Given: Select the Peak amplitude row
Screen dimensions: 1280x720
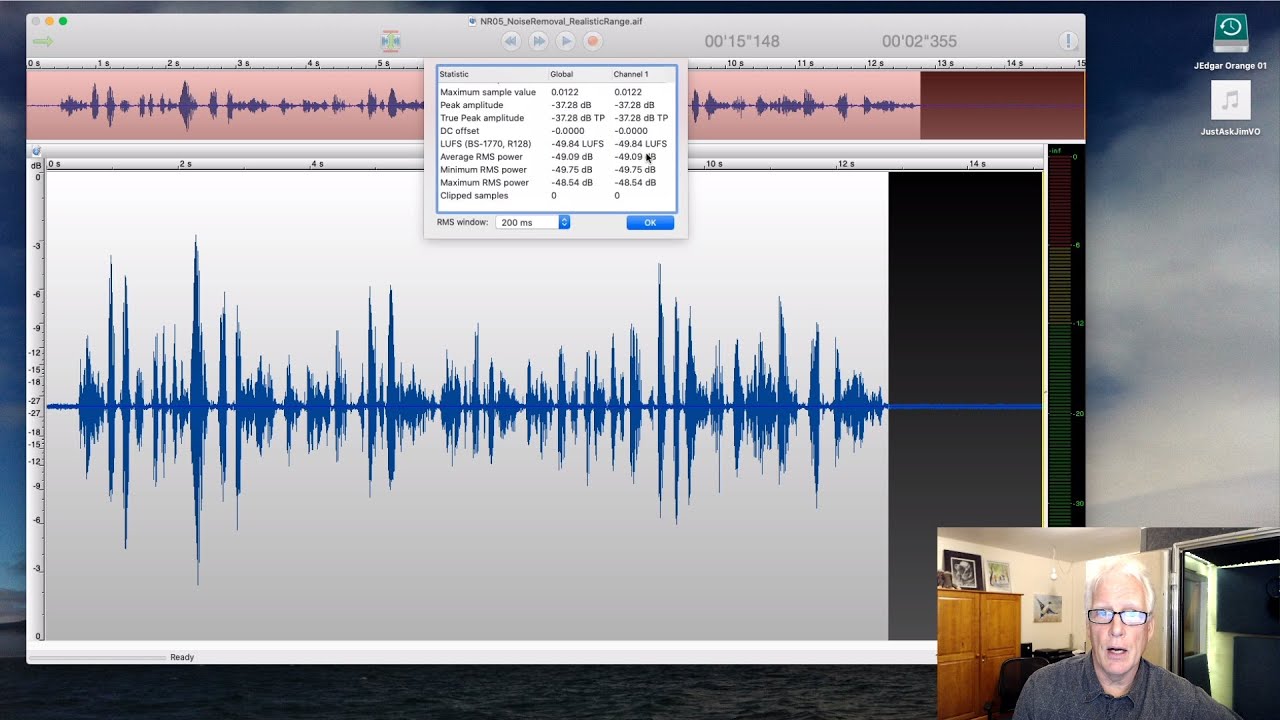Looking at the screenshot, I should pyautogui.click(x=556, y=105).
